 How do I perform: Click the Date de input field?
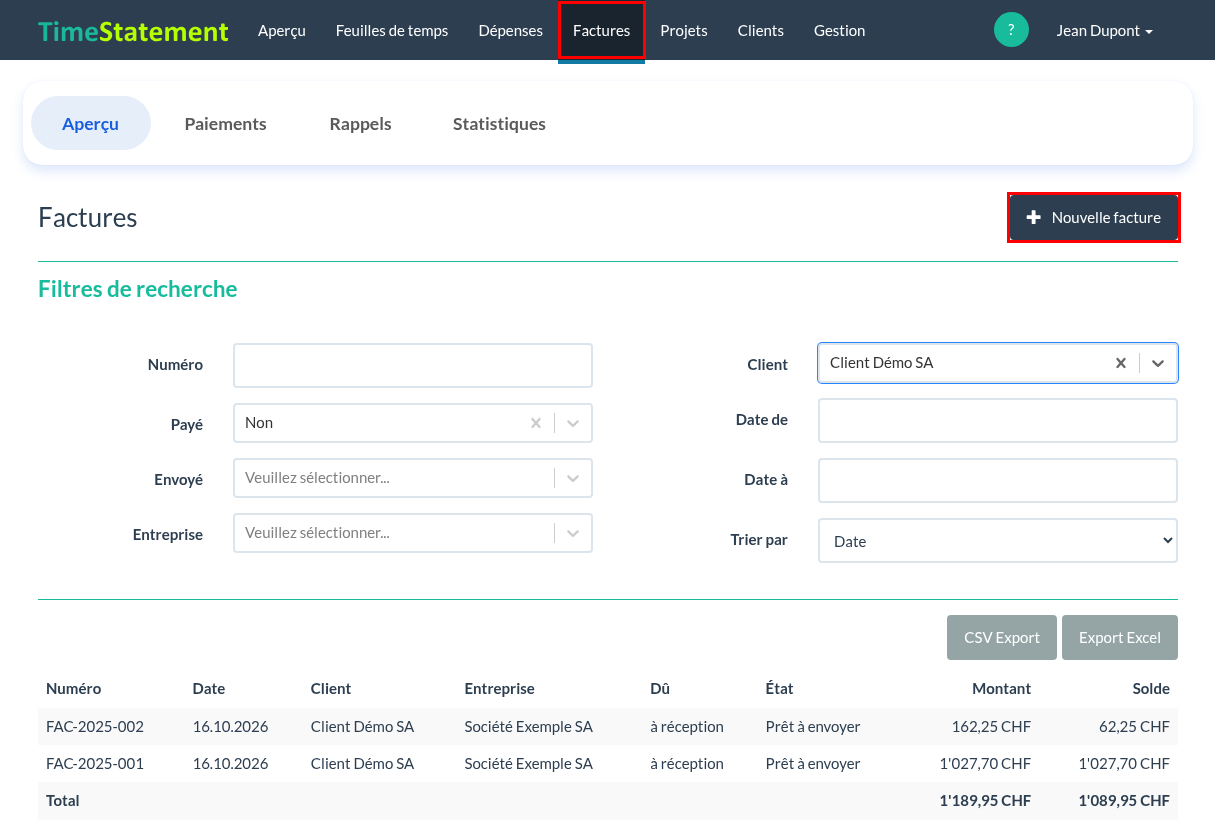pyautogui.click(x=998, y=420)
